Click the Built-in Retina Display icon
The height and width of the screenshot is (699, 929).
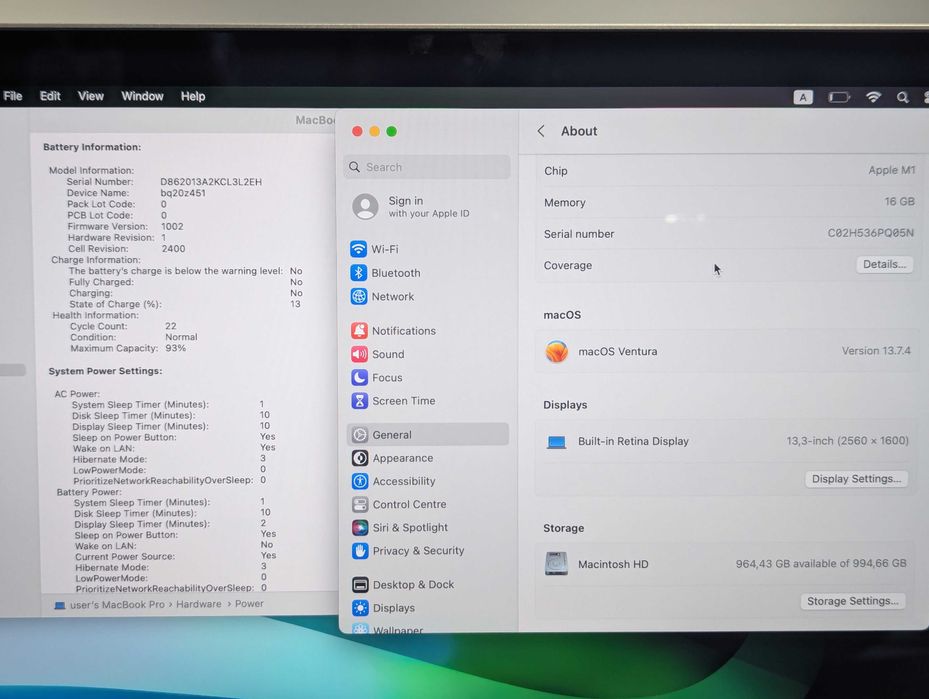(x=556, y=442)
